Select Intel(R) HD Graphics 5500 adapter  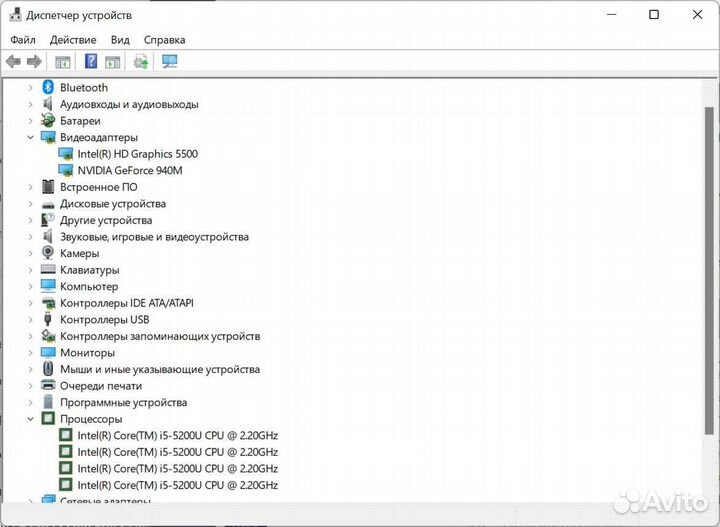pos(137,154)
